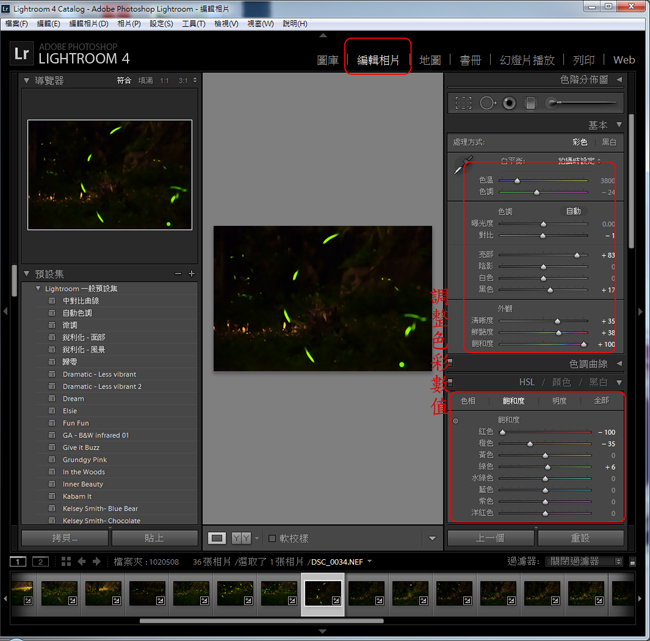Click the Before/After YY view button

[x=241, y=538]
